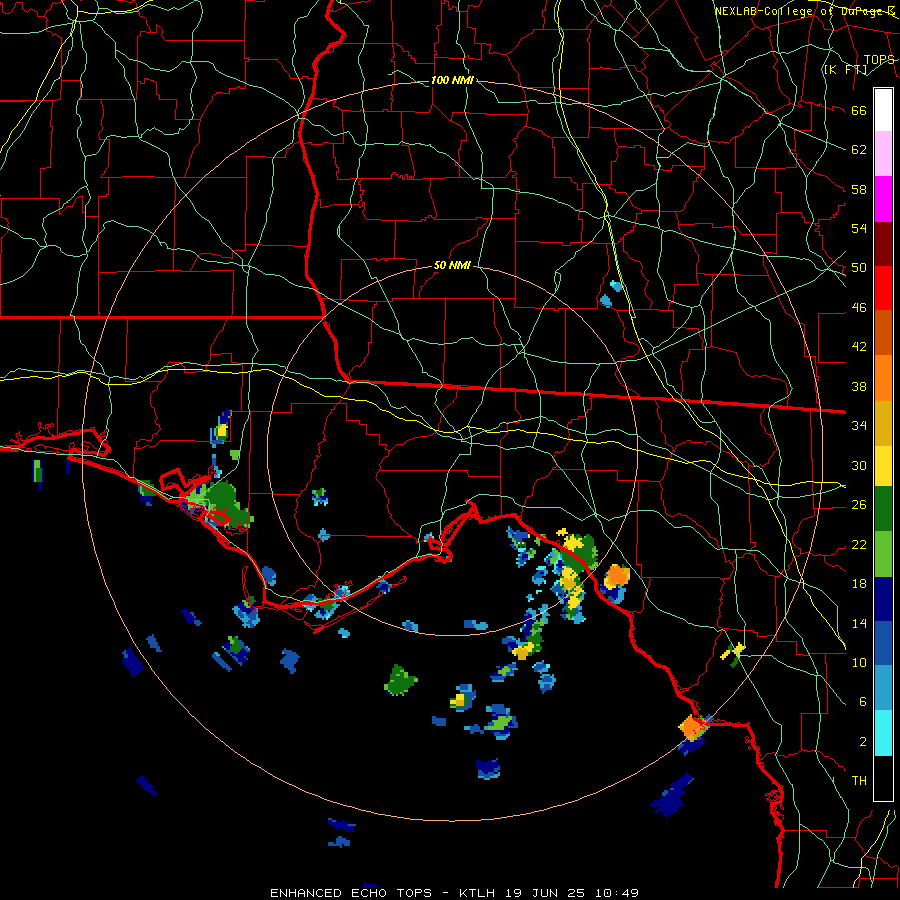Pick the medium blue swatch beside 10
Viewport: 900px width, 900px height.
[883, 644]
